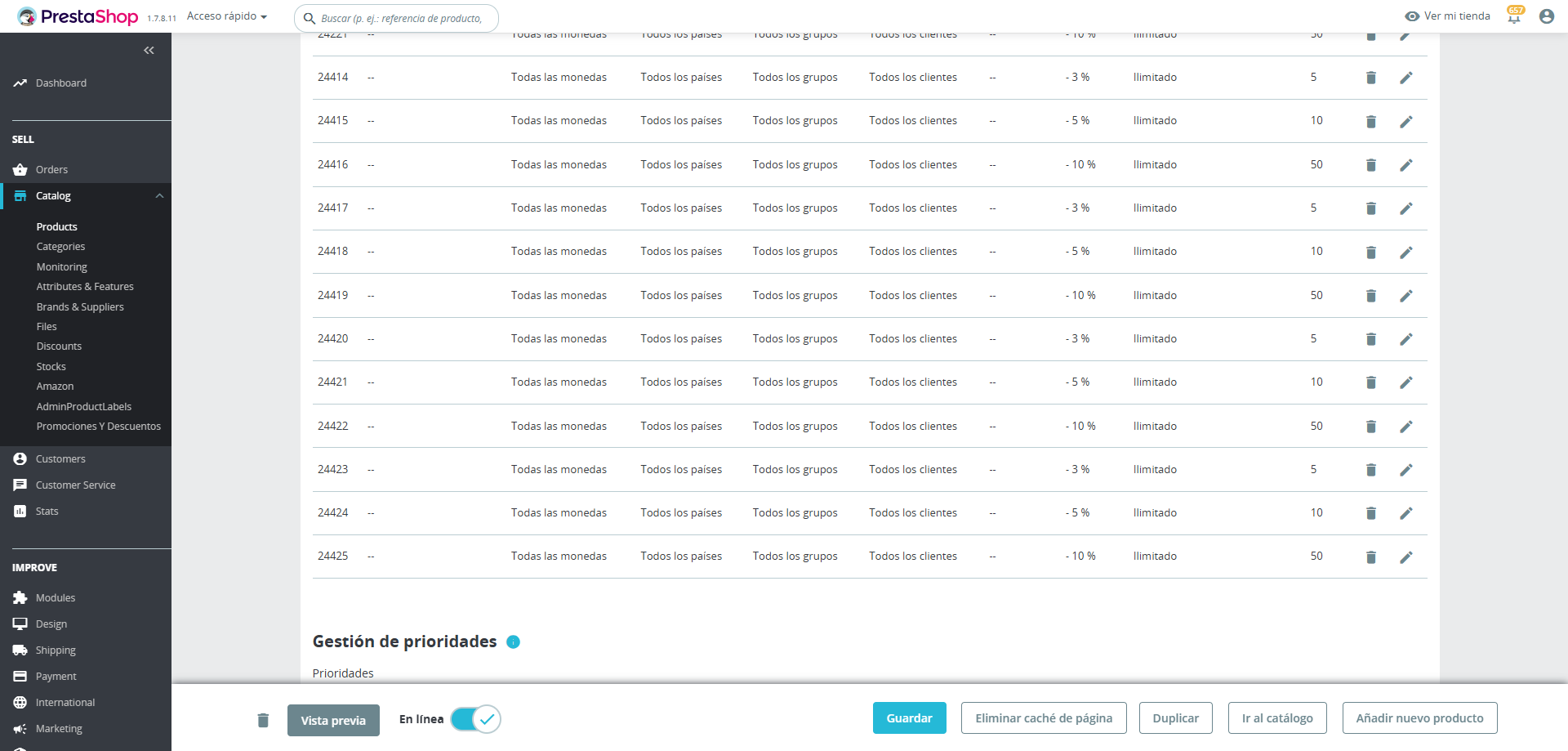1568x751 pixels.
Task: Edit specific price rule 24422
Action: click(1406, 427)
